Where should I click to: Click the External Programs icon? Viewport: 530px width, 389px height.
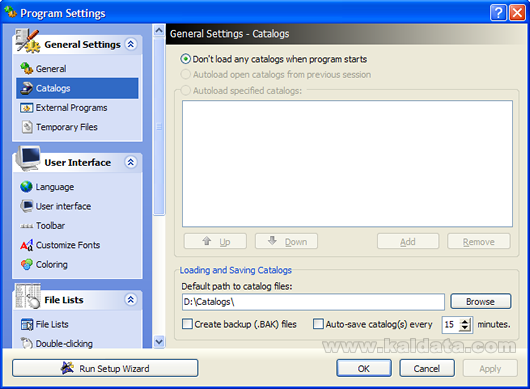point(26,108)
